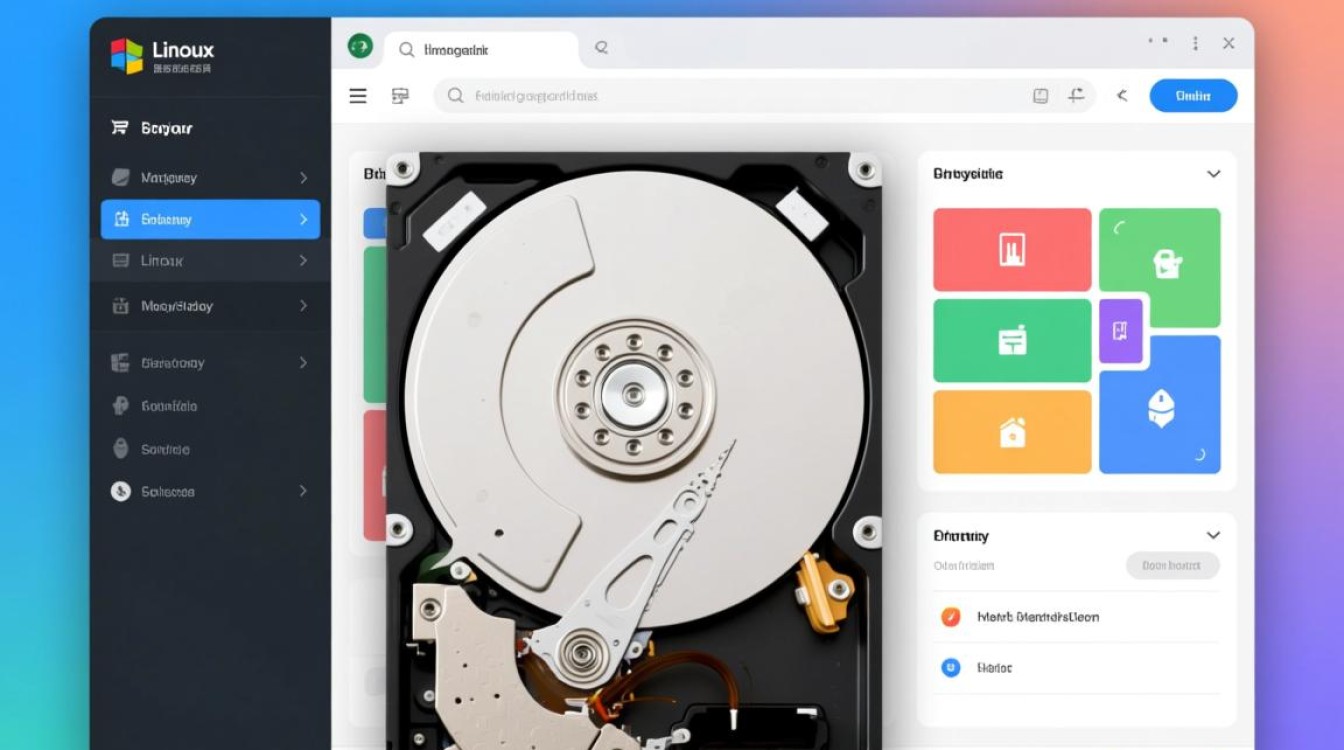Click the gray pill button in the lower-right panel
Viewport: 1344px width, 750px height.
(x=1172, y=565)
